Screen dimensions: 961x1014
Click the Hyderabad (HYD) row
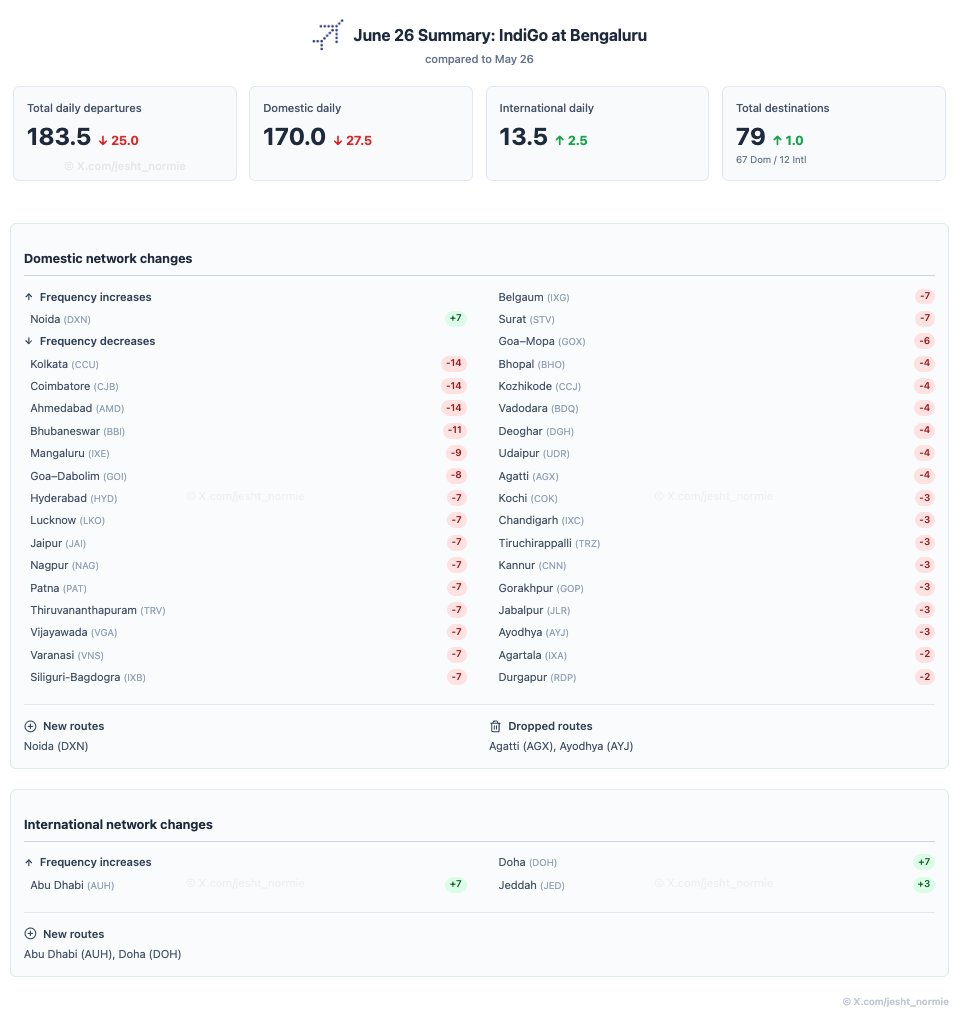pyautogui.click(x=248, y=498)
